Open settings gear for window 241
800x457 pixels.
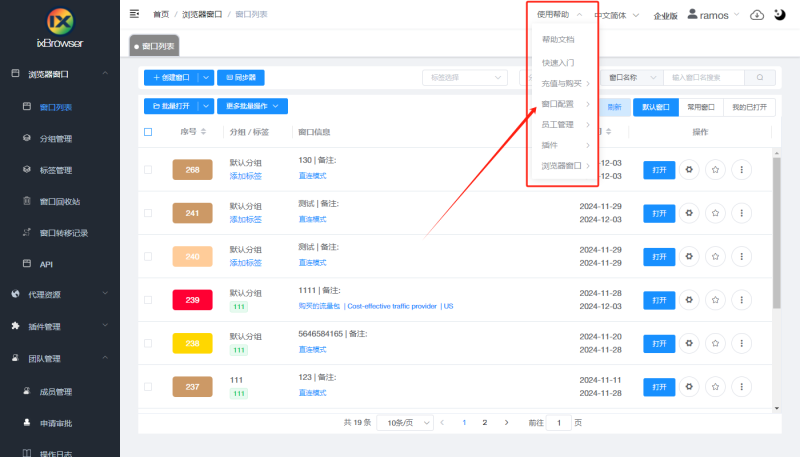[x=689, y=213]
